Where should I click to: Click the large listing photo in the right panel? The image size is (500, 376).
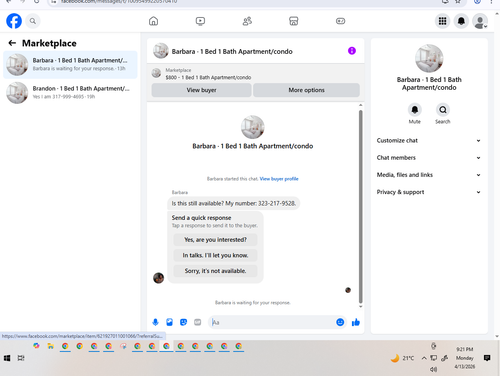point(429,58)
